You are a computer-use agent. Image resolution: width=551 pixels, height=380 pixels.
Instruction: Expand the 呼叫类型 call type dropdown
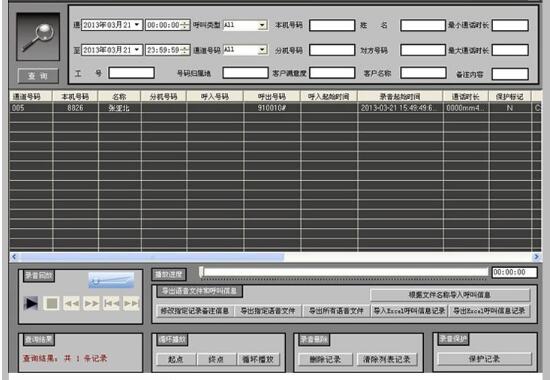[x=262, y=25]
